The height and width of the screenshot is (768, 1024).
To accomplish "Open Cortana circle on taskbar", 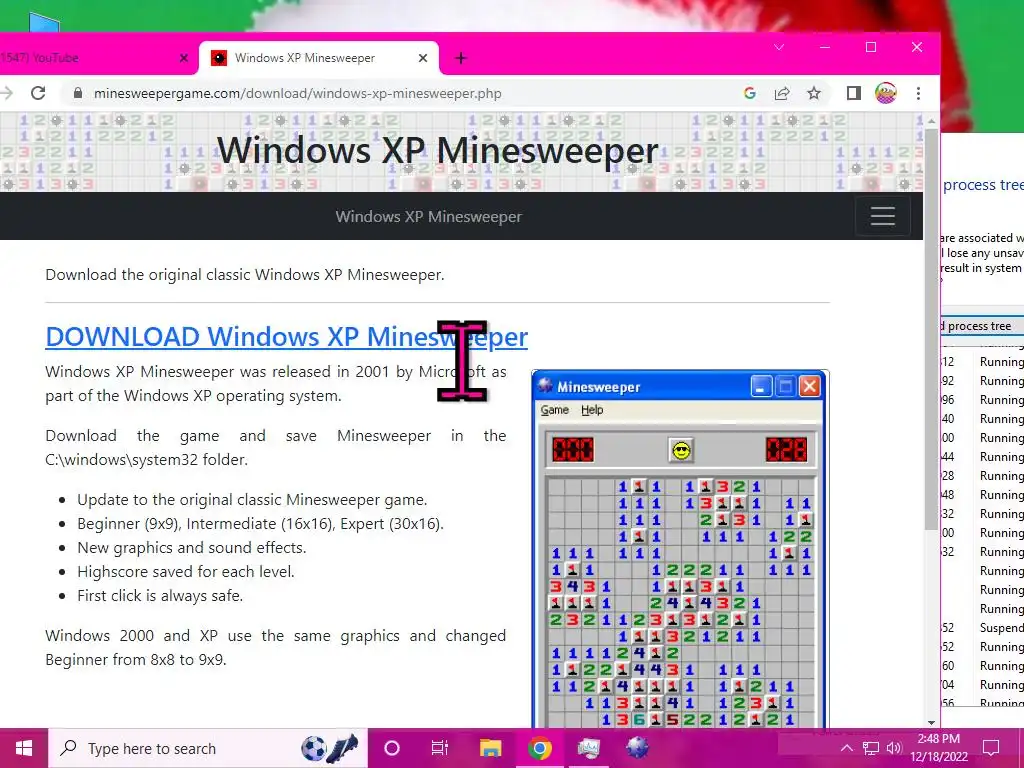I will pyautogui.click(x=391, y=748).
